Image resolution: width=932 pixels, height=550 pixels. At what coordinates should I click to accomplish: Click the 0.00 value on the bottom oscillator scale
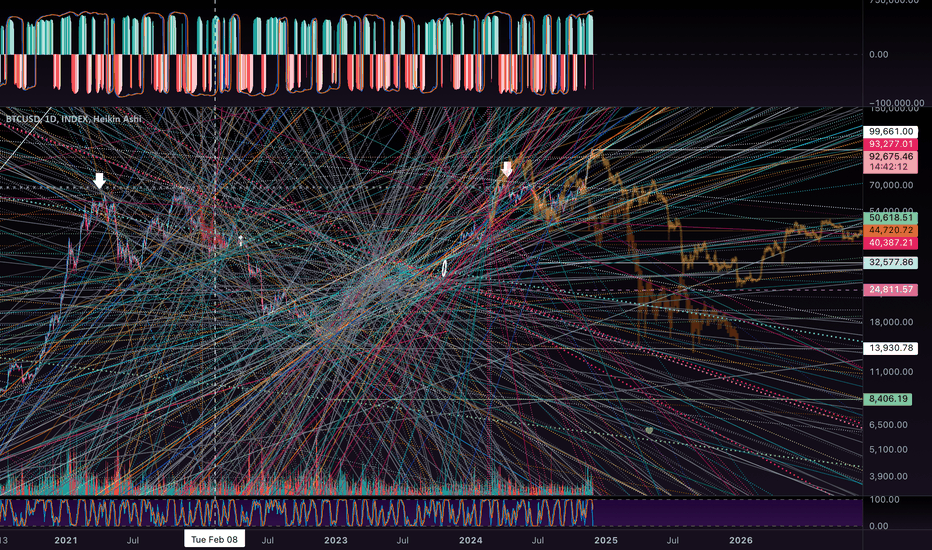pos(879,526)
